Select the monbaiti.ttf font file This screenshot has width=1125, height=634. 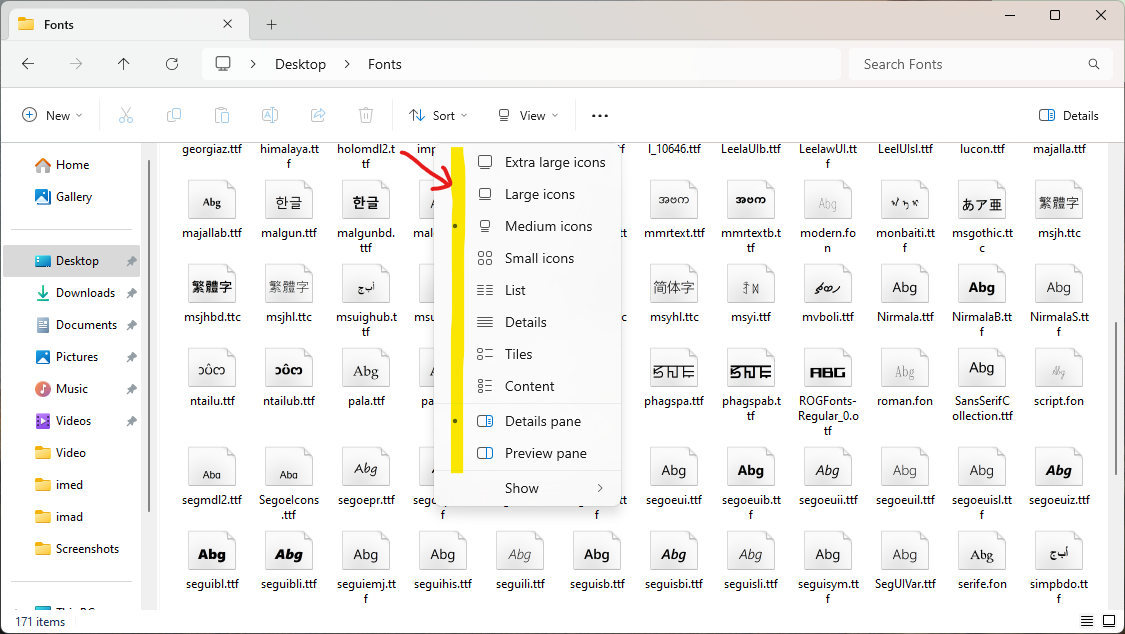905,217
